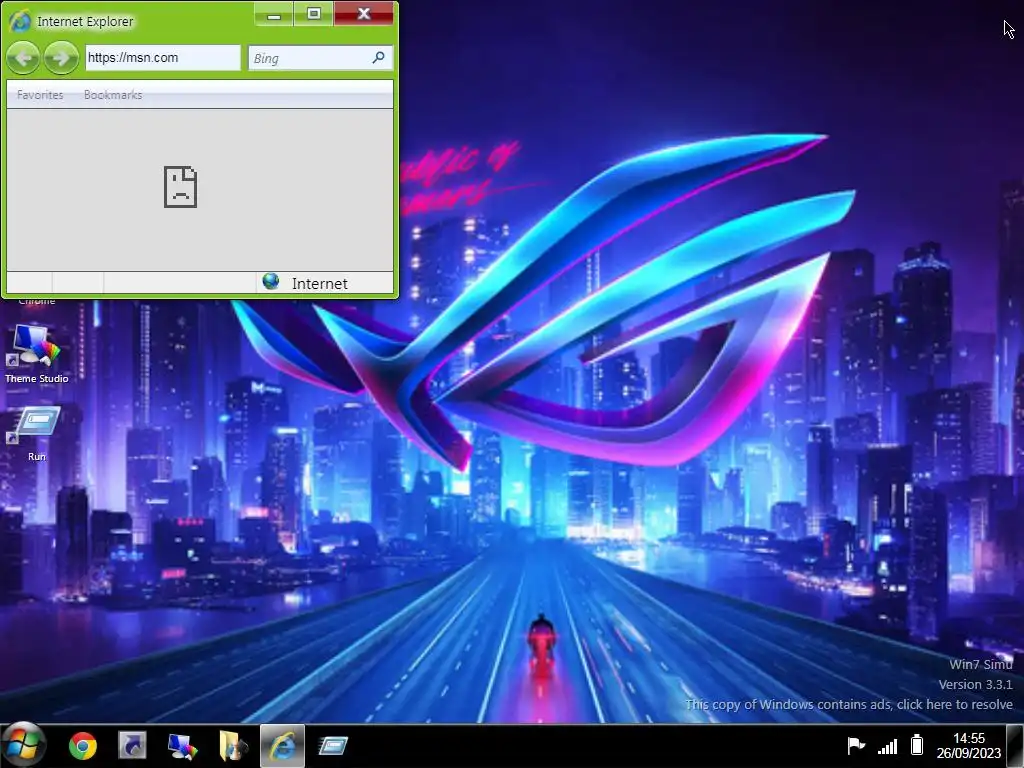Click the https://msn.com address field
Screen dimensions: 1024x768
163,57
